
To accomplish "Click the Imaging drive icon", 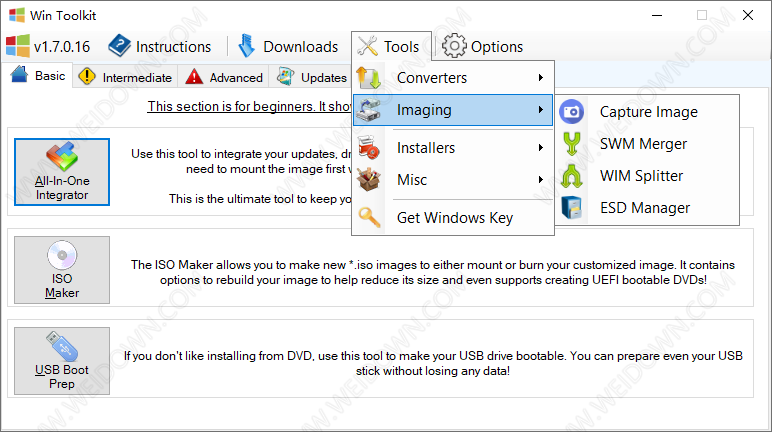I will tap(368, 110).
